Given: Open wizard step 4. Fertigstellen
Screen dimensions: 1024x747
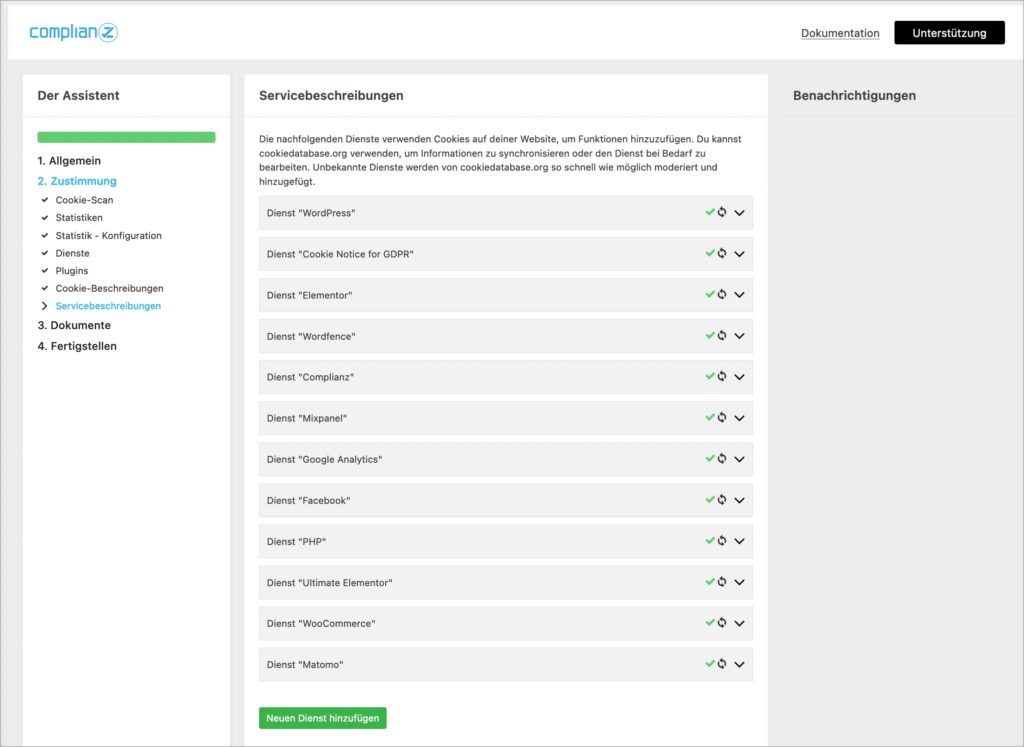Looking at the screenshot, I should (77, 346).
